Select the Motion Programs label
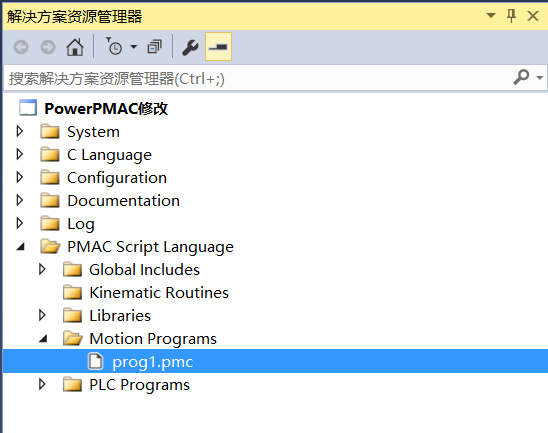The width and height of the screenshot is (548, 433). pyautogui.click(x=153, y=339)
